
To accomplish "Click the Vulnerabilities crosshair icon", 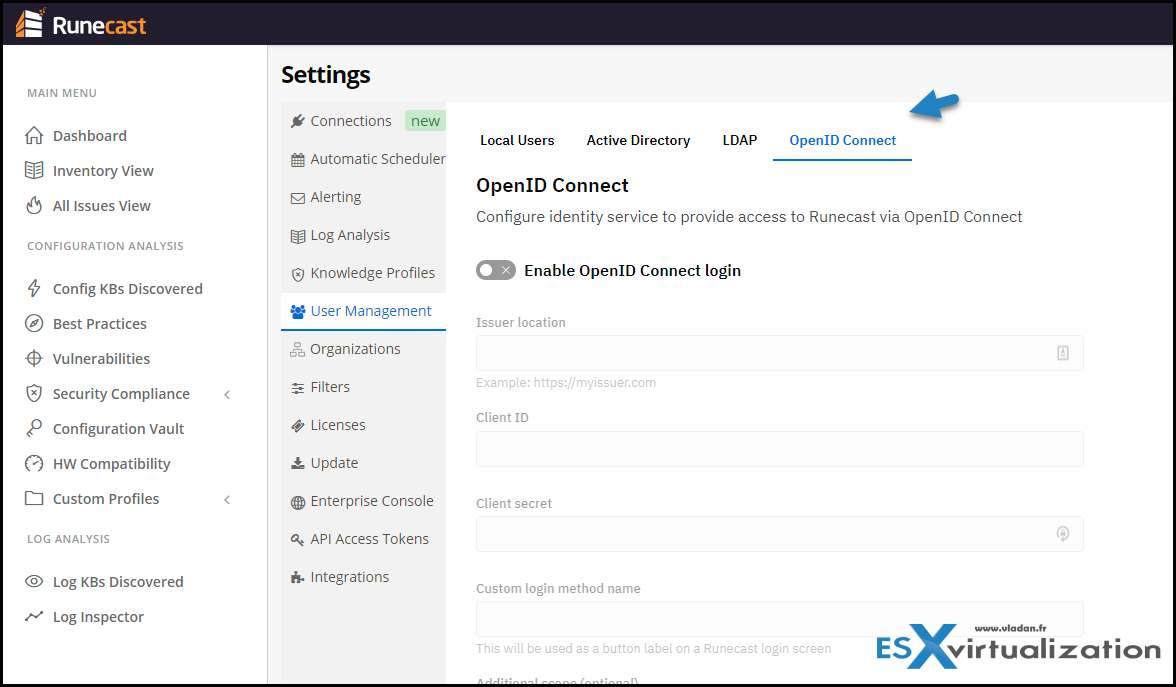I will [x=34, y=358].
